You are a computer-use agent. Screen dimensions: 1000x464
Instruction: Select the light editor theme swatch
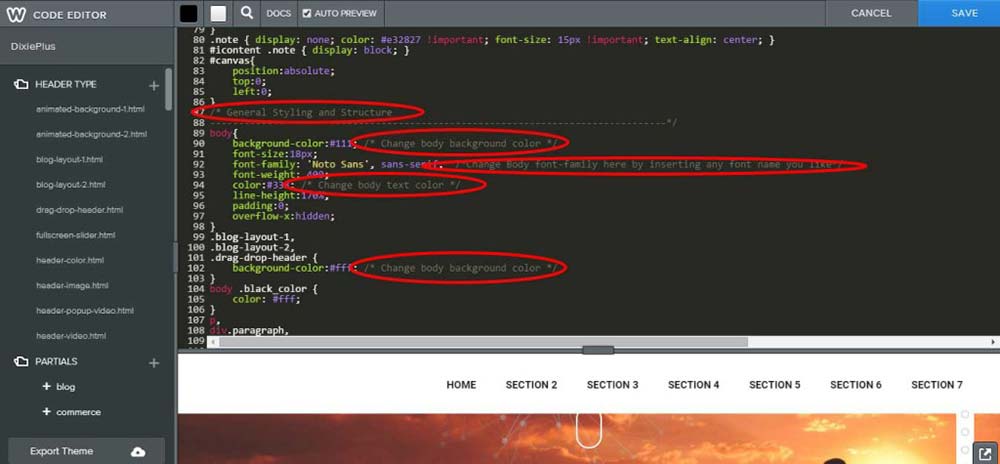tap(219, 13)
